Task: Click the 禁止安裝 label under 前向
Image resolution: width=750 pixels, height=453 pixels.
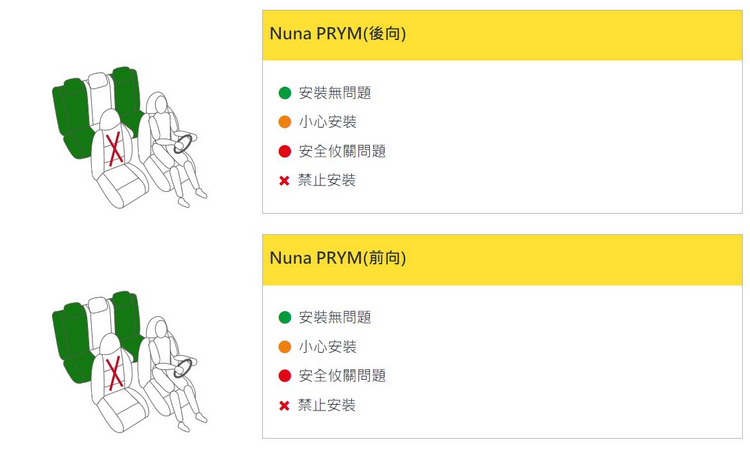Action: (328, 406)
